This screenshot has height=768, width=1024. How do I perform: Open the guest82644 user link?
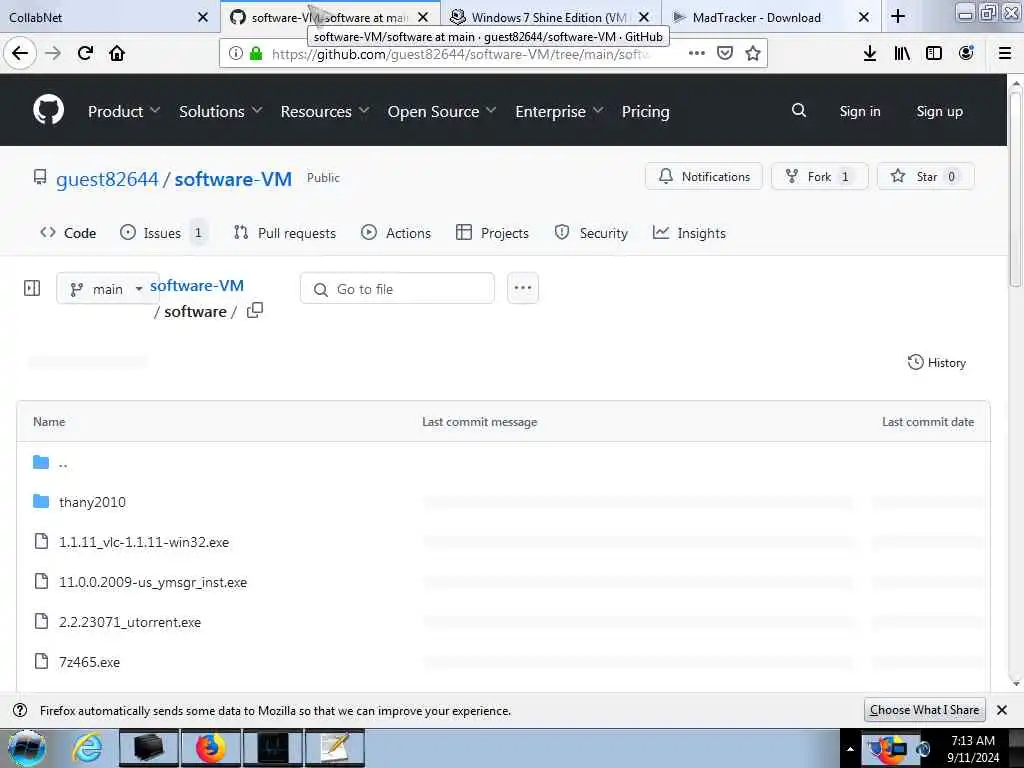pyautogui.click(x=107, y=179)
